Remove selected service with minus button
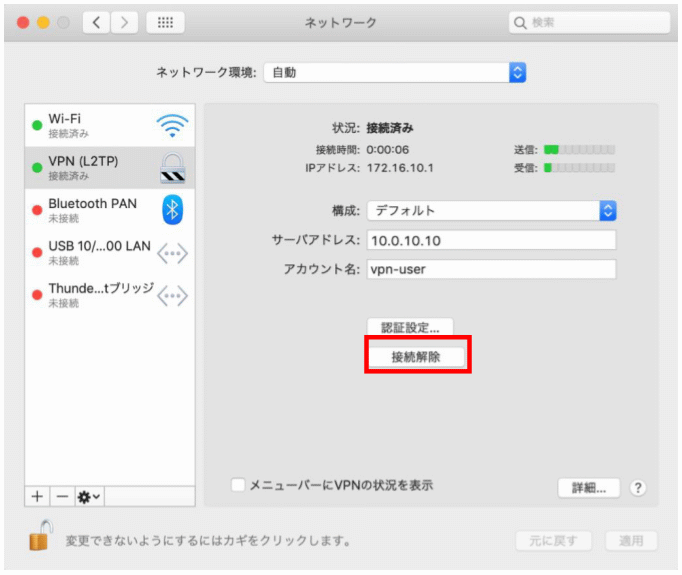This screenshot has height=575, width=682. click(59, 496)
